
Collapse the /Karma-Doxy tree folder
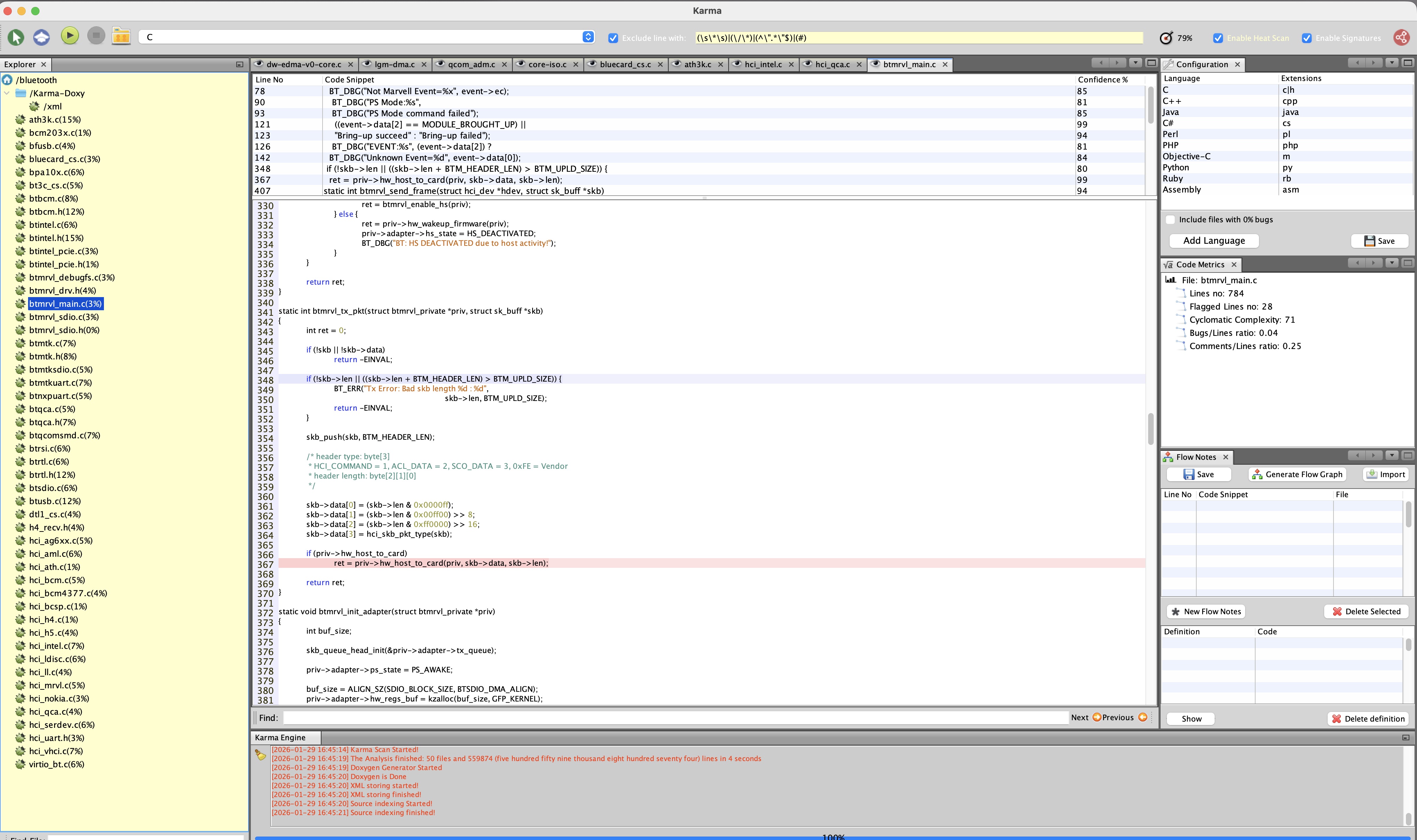point(7,93)
